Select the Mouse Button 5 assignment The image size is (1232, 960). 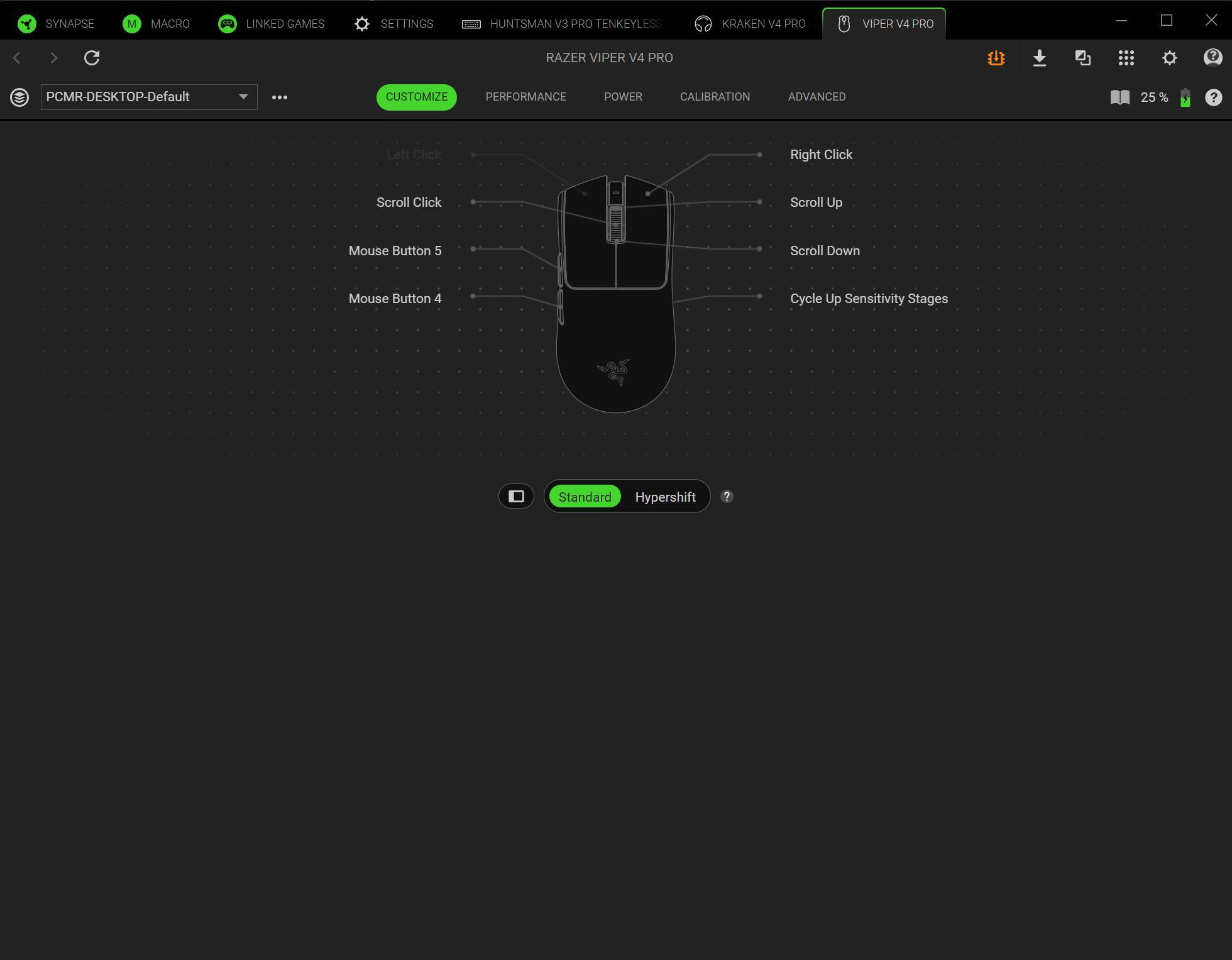tap(395, 251)
